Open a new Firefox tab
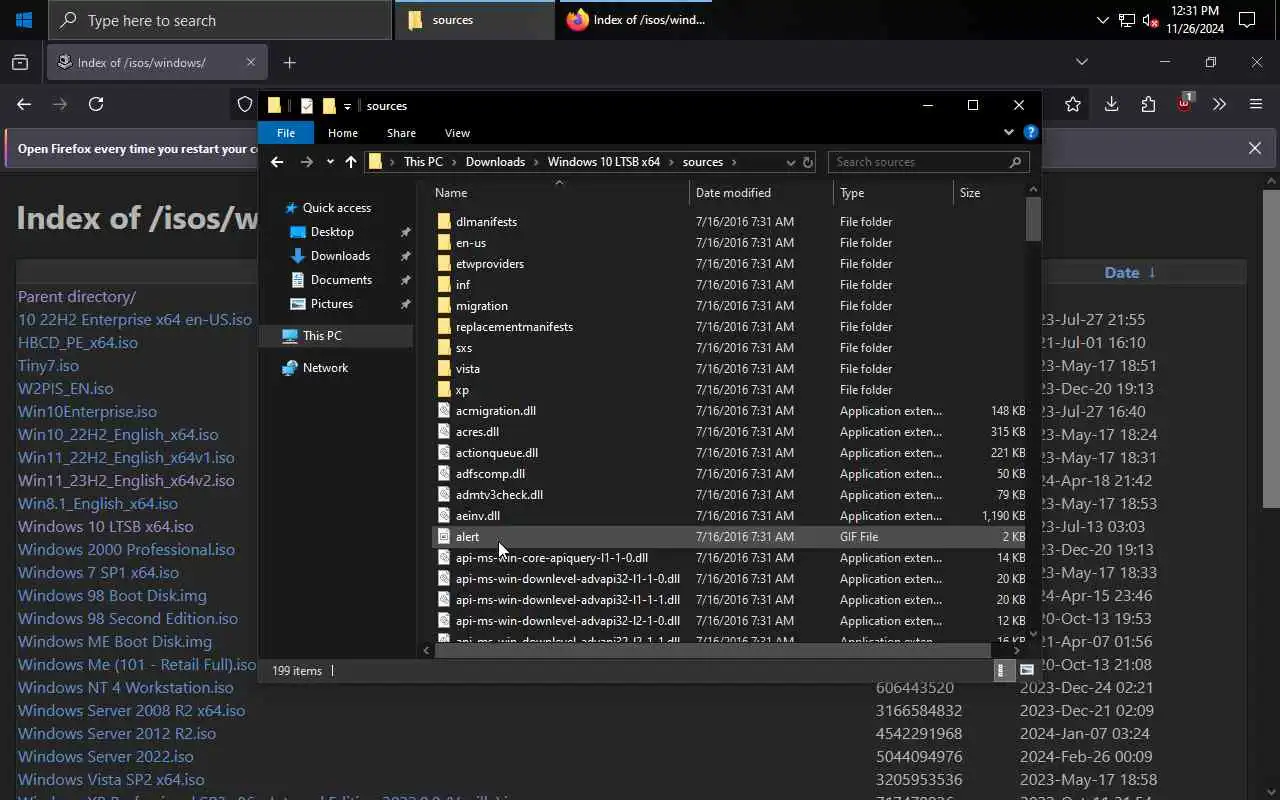 [290, 62]
